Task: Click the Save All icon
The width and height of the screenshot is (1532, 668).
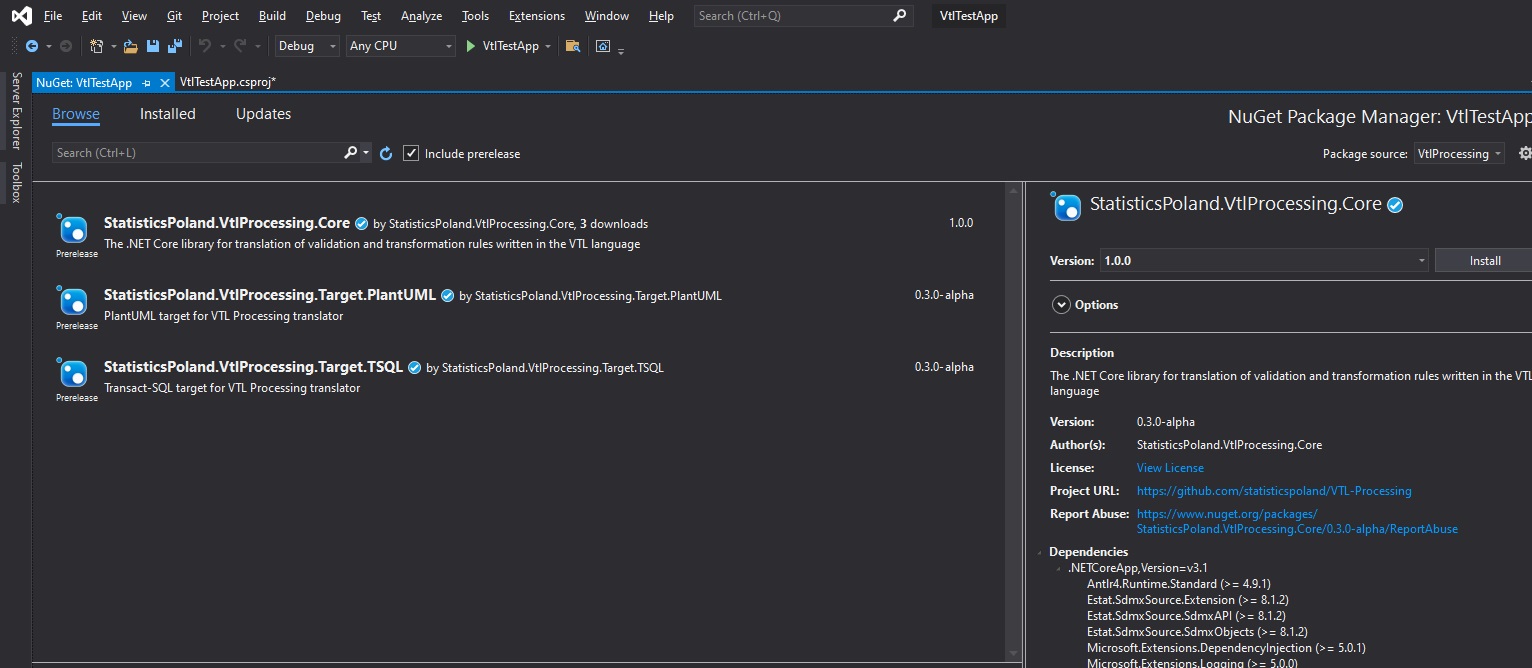Action: click(175, 46)
